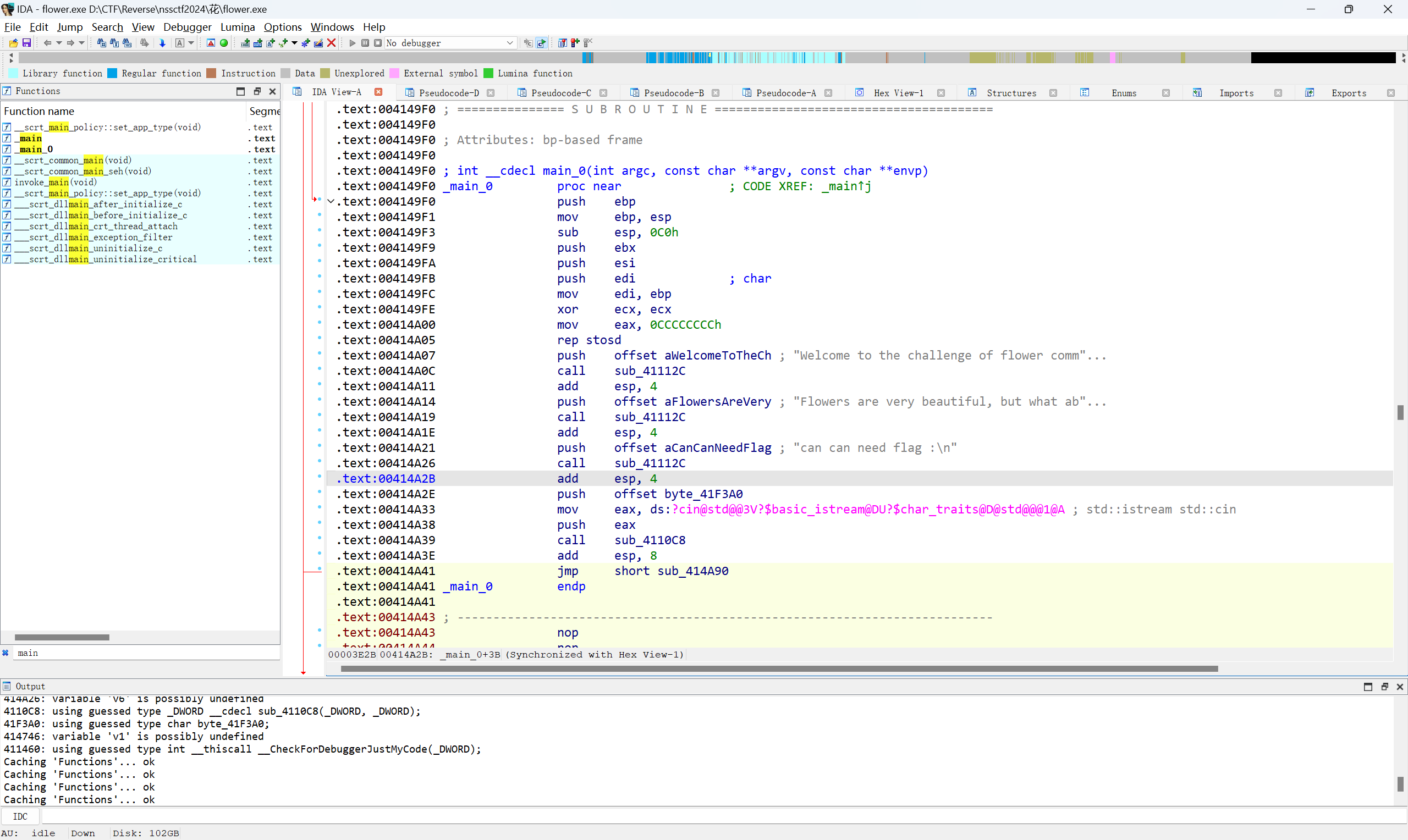Screen dimensions: 1408x840
Task: Click the breakpoint list toolbar icon
Action: pyautogui.click(x=562, y=43)
